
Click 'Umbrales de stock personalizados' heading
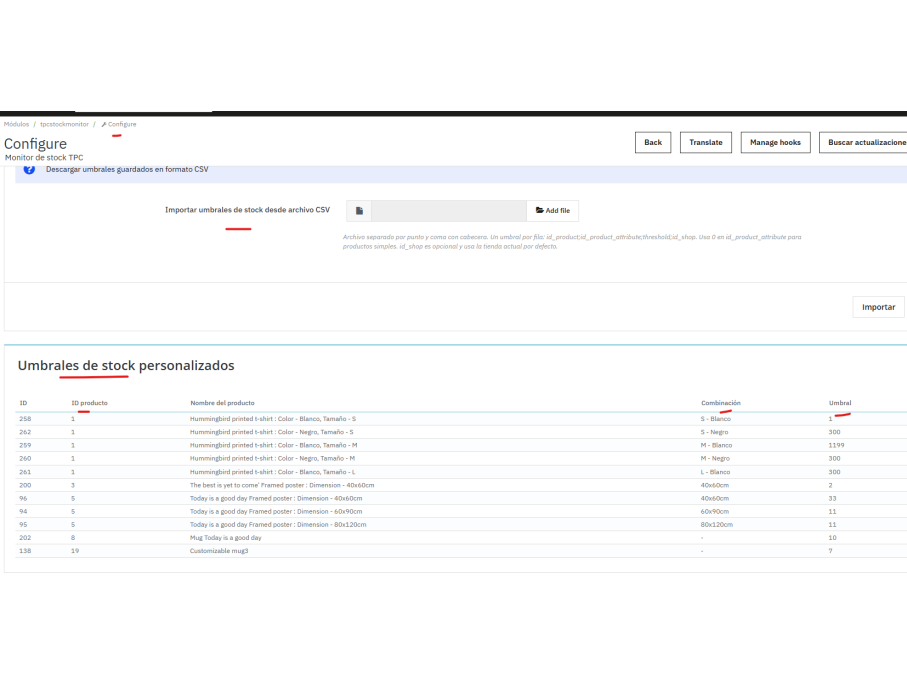[126, 366]
